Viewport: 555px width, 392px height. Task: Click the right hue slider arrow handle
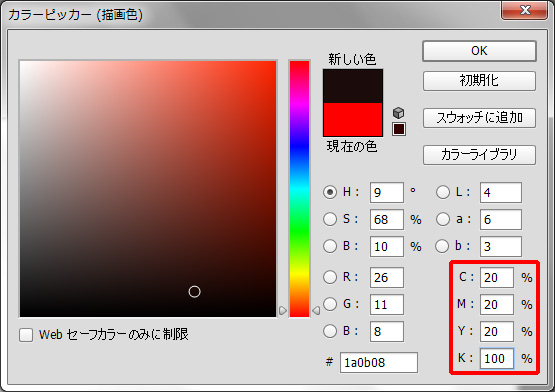coord(316,311)
